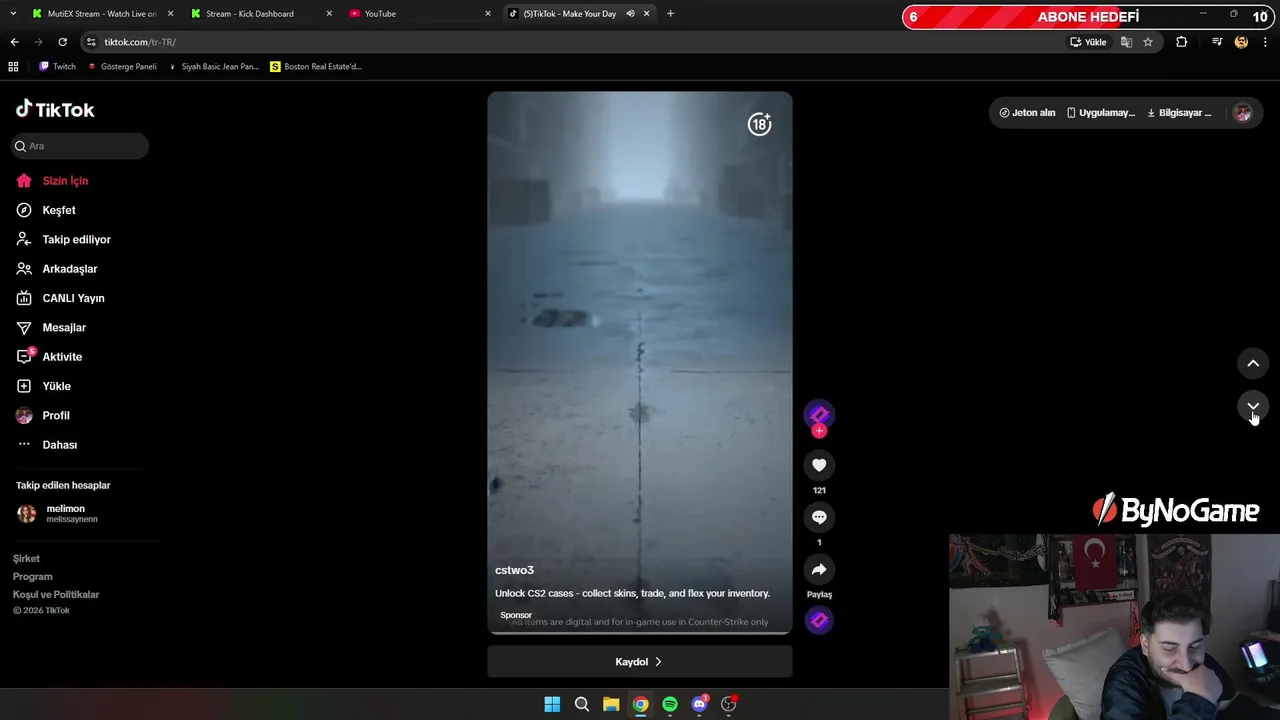The height and width of the screenshot is (720, 1280).
Task: Open File Explorer from taskbar
Action: [611, 704]
